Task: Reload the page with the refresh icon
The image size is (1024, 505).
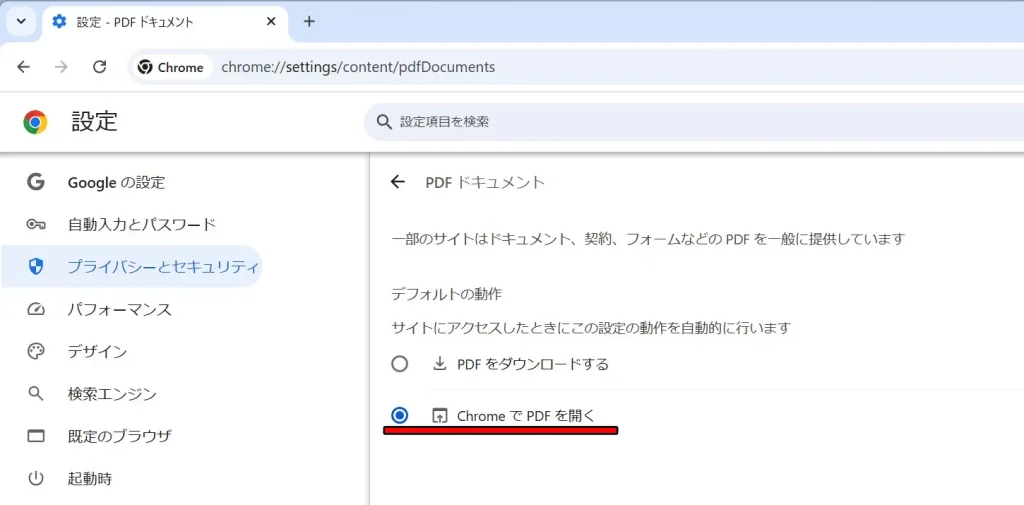Action: click(x=99, y=67)
